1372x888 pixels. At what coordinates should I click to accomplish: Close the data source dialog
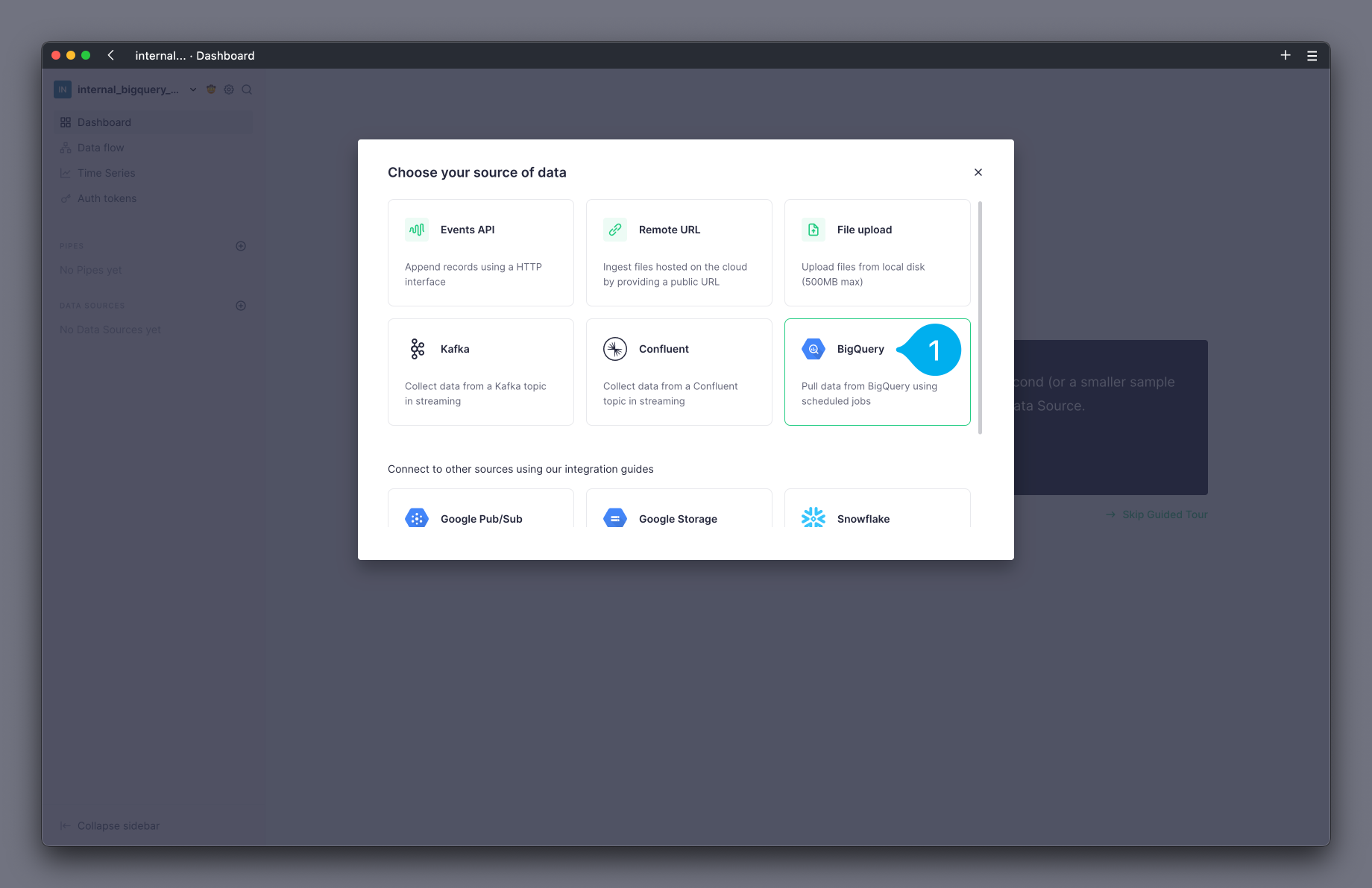tap(978, 172)
